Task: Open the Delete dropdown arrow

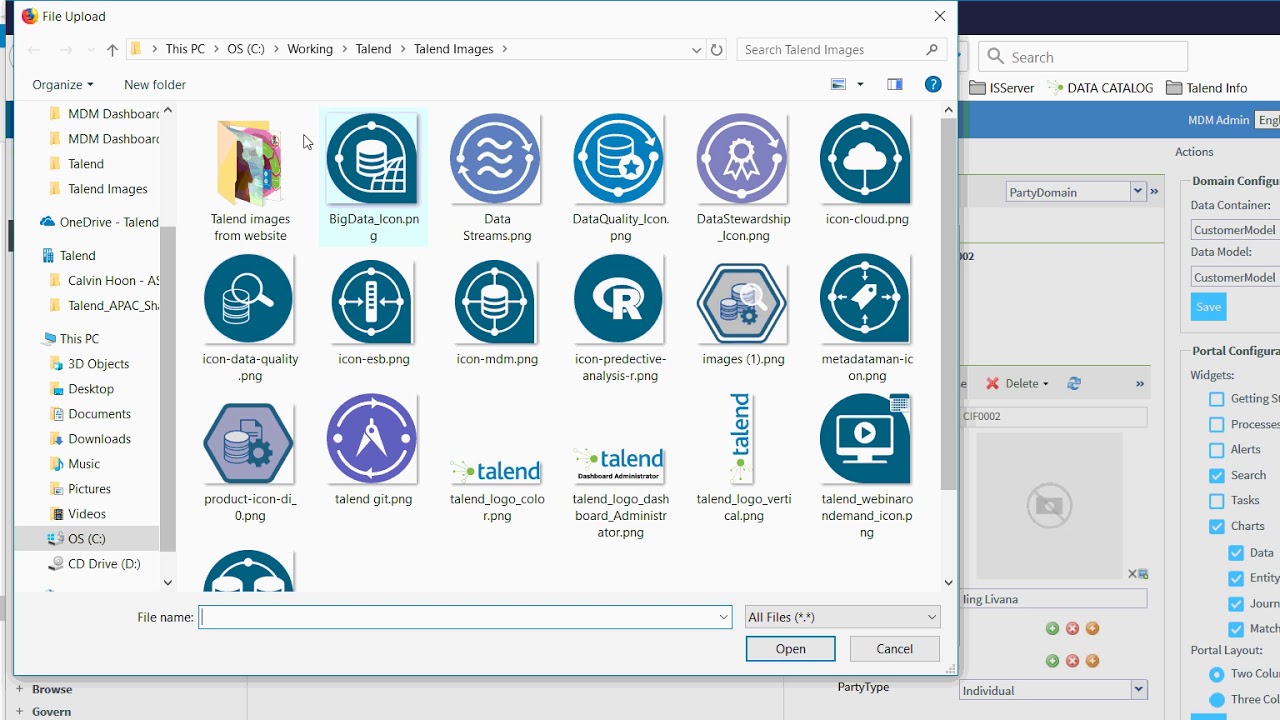Action: click(1045, 384)
